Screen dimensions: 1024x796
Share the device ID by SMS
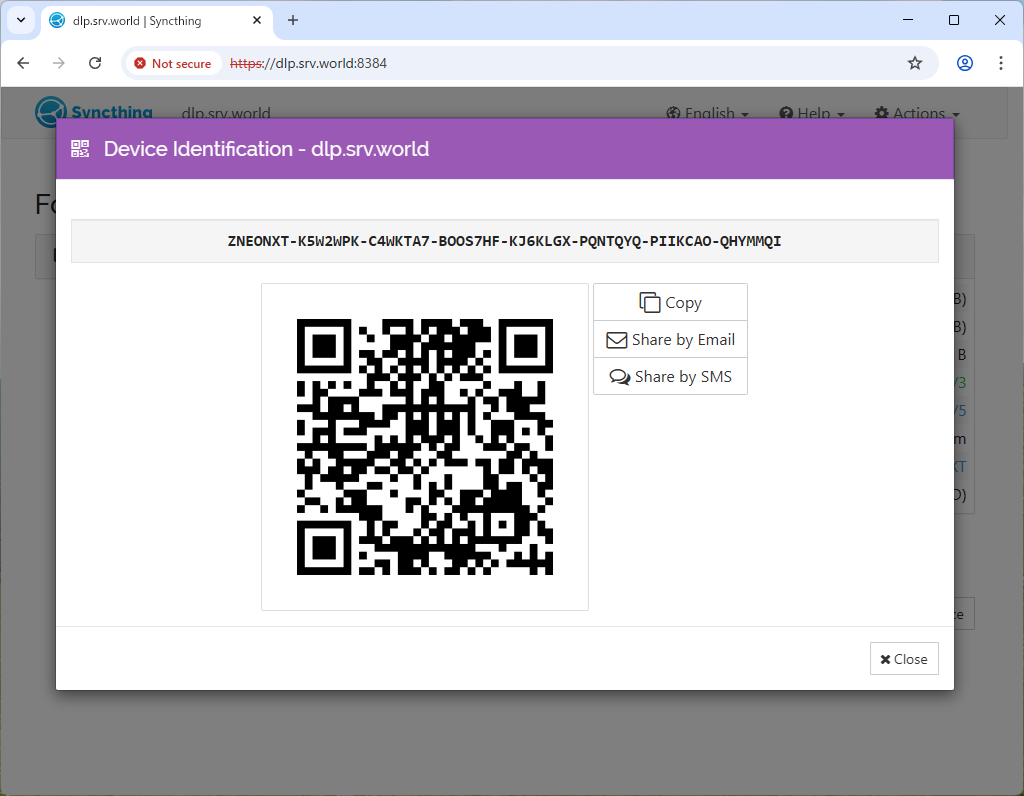tap(670, 377)
